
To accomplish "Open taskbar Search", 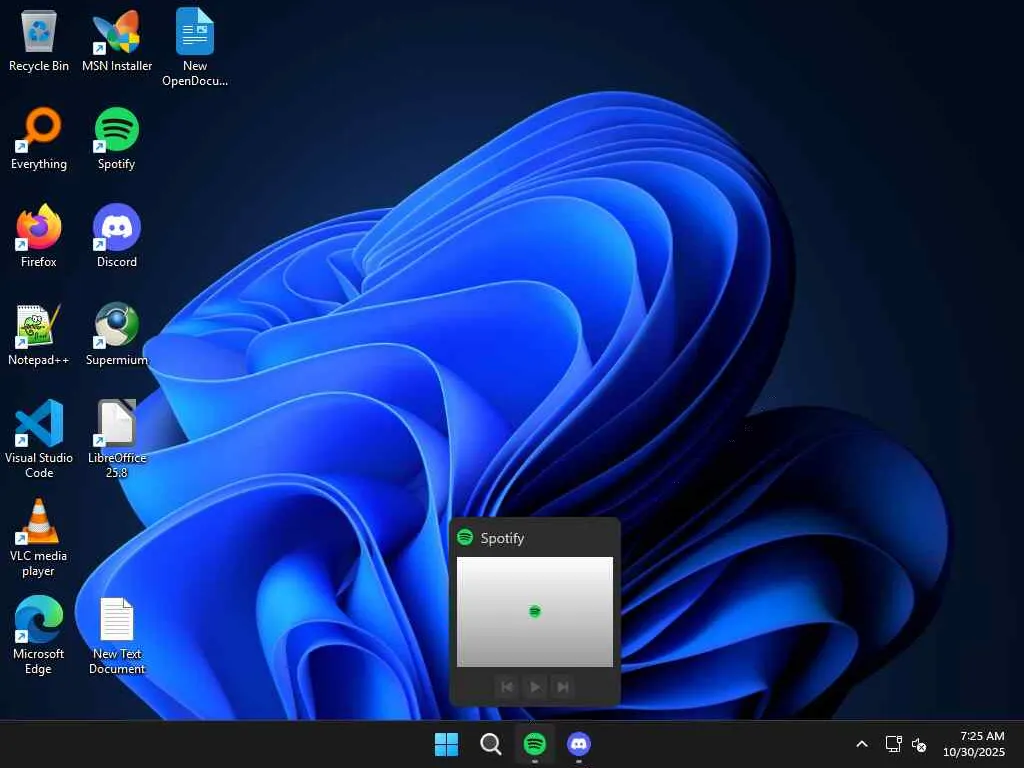I will (490, 744).
